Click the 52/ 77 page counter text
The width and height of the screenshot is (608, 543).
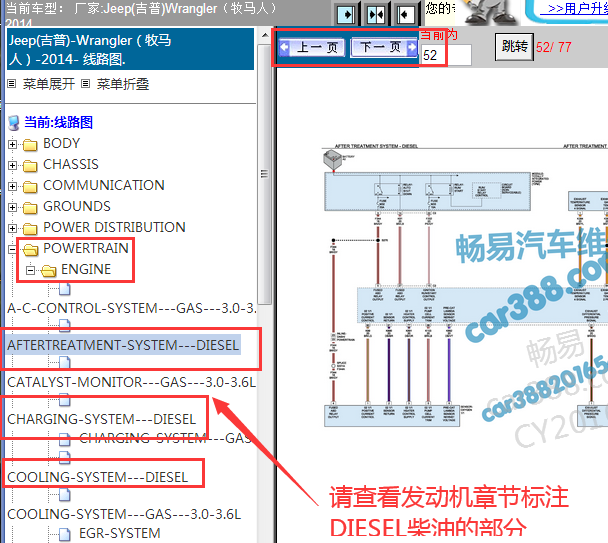554,47
